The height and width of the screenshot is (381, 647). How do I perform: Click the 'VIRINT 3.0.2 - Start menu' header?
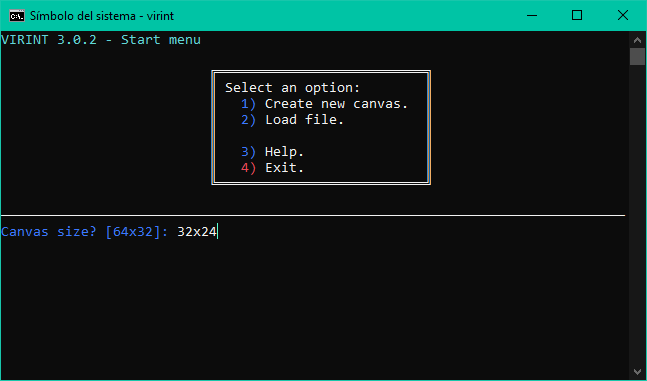pos(101,40)
